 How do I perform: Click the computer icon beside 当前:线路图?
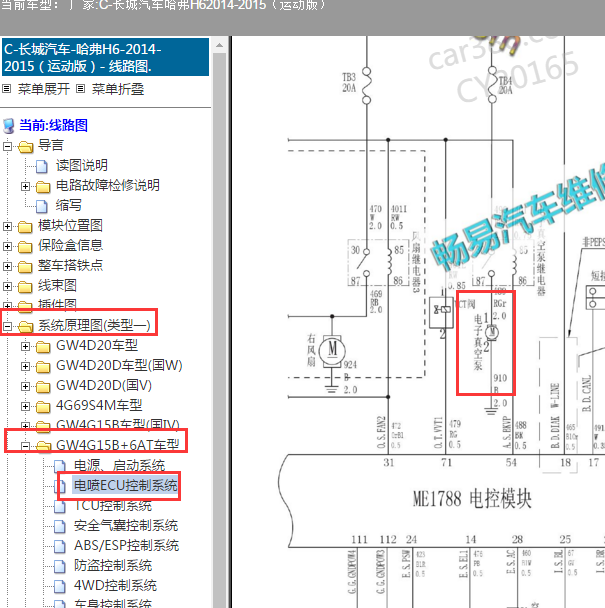pos(9,126)
